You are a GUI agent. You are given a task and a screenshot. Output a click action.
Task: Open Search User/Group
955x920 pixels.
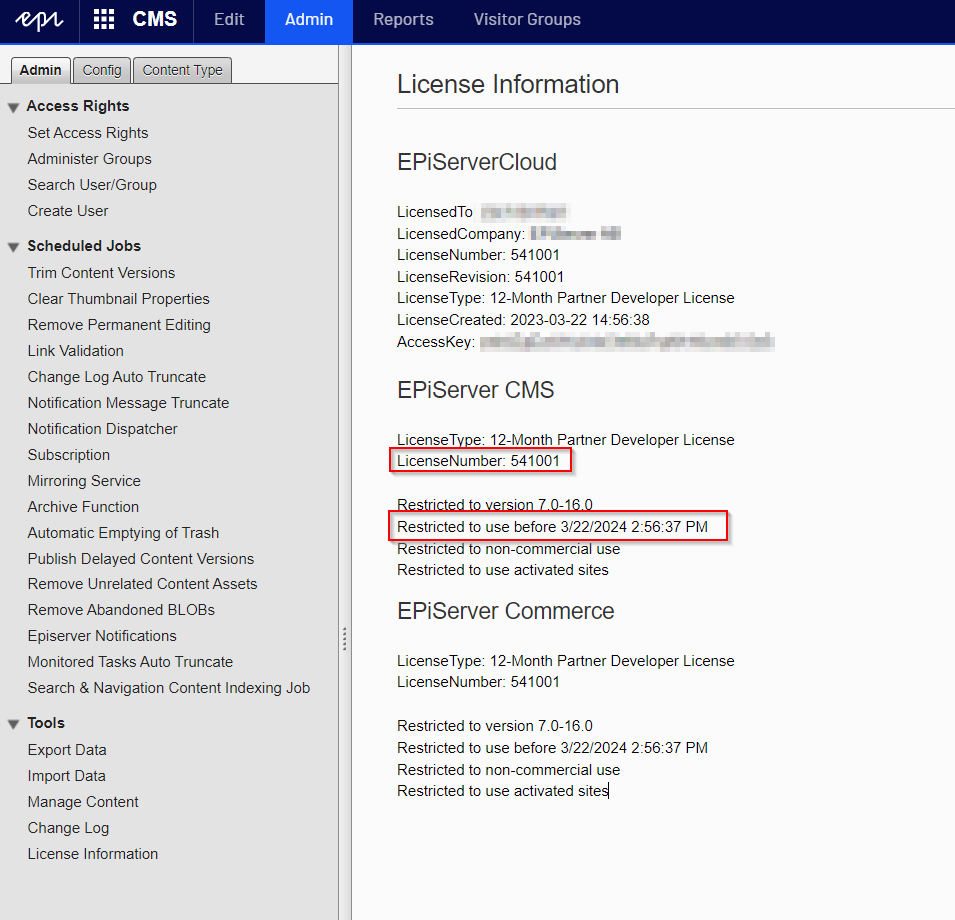(x=92, y=184)
